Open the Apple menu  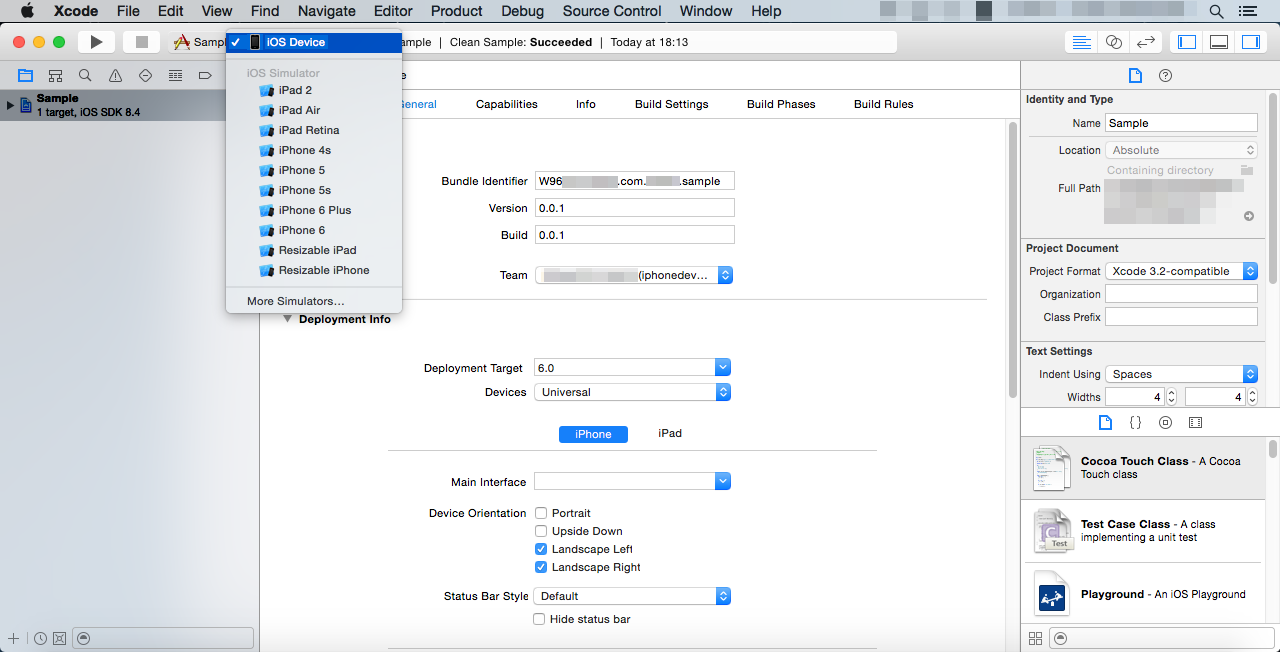coord(28,11)
